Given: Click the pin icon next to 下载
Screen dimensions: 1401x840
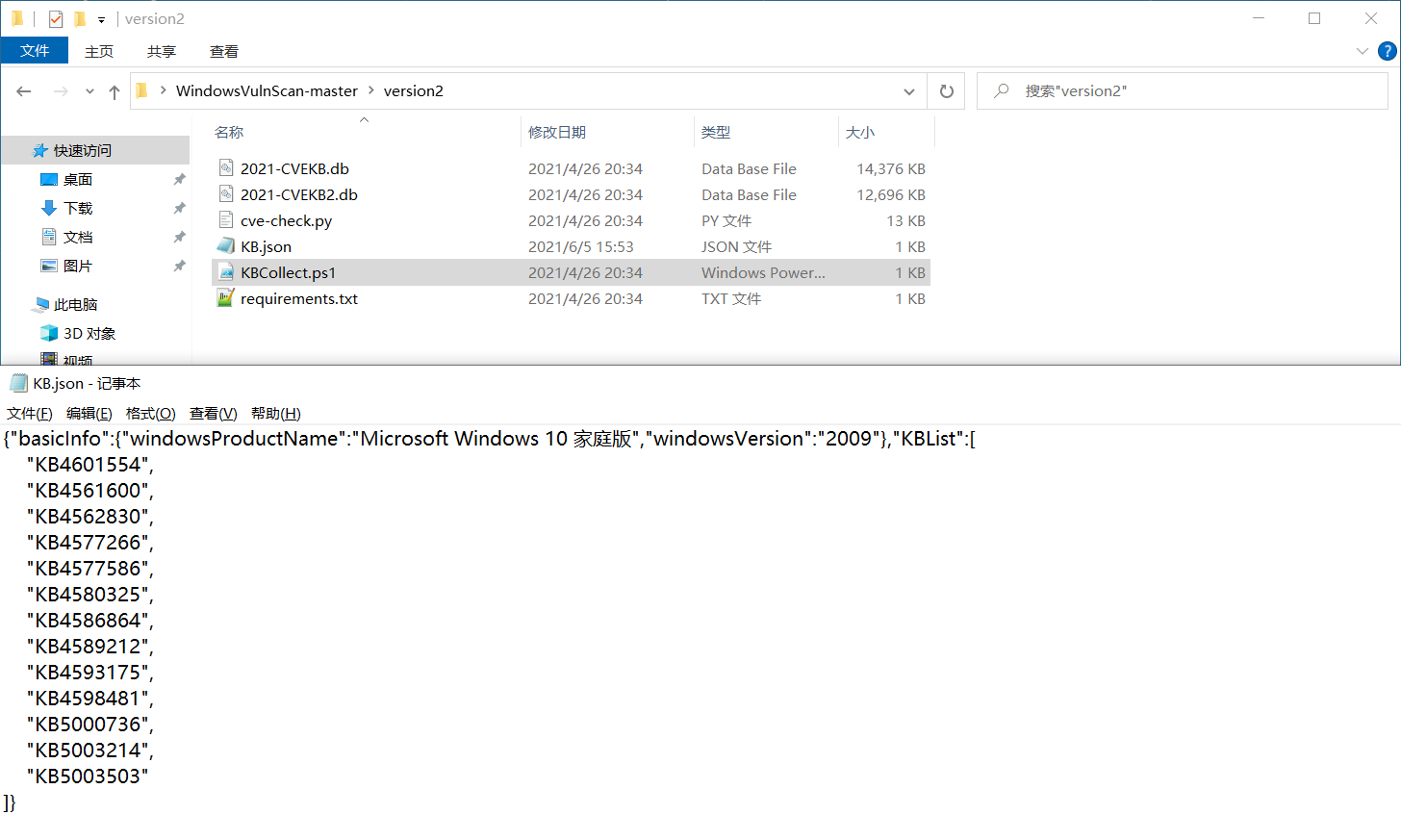Looking at the screenshot, I should pyautogui.click(x=179, y=208).
